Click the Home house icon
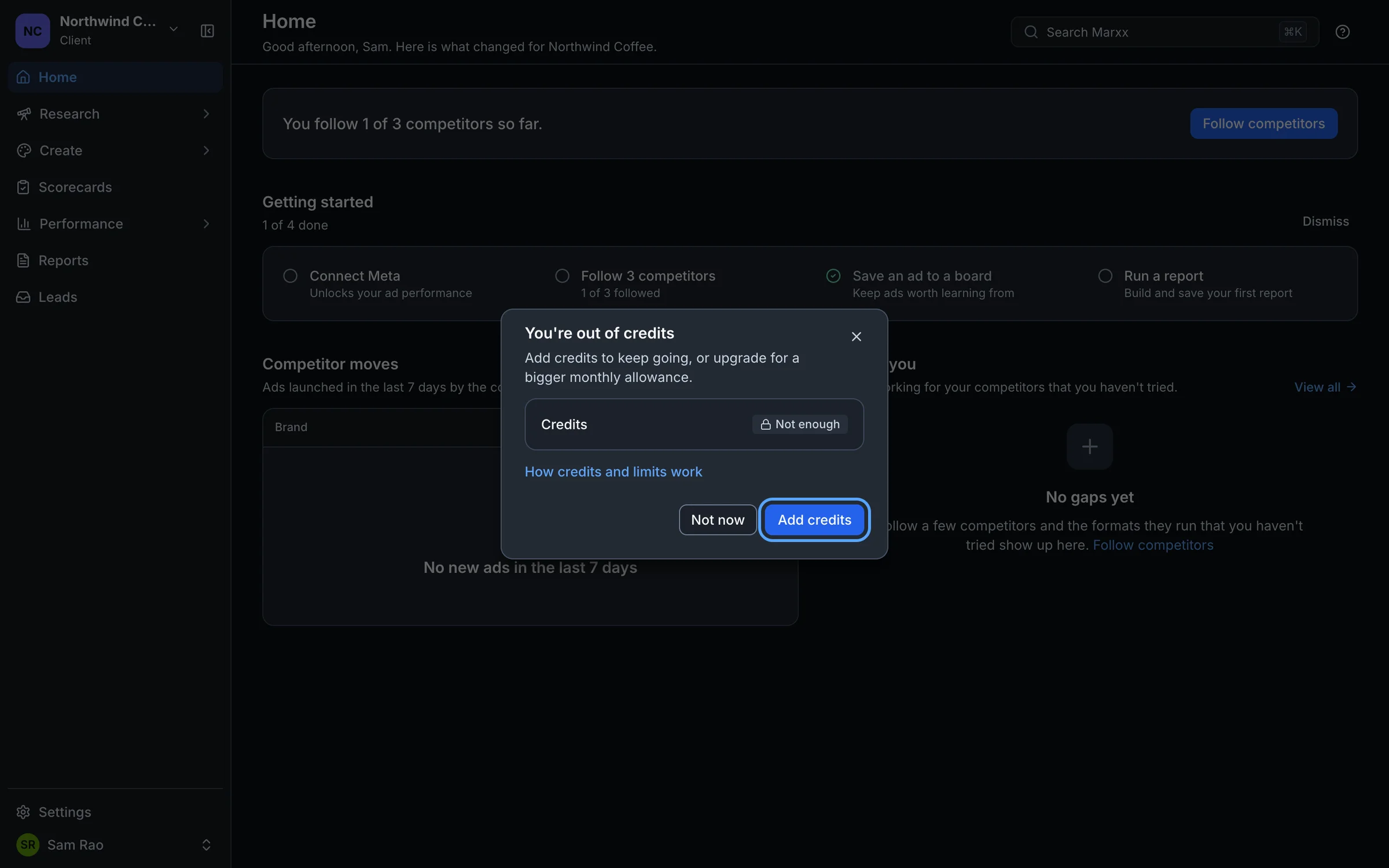The image size is (1389, 868). [x=23, y=77]
